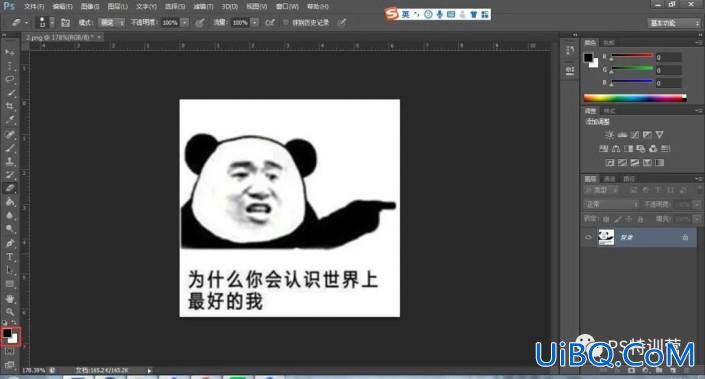Pick a color from the spectrum ramp
This screenshot has height=379, width=705.
click(x=635, y=98)
